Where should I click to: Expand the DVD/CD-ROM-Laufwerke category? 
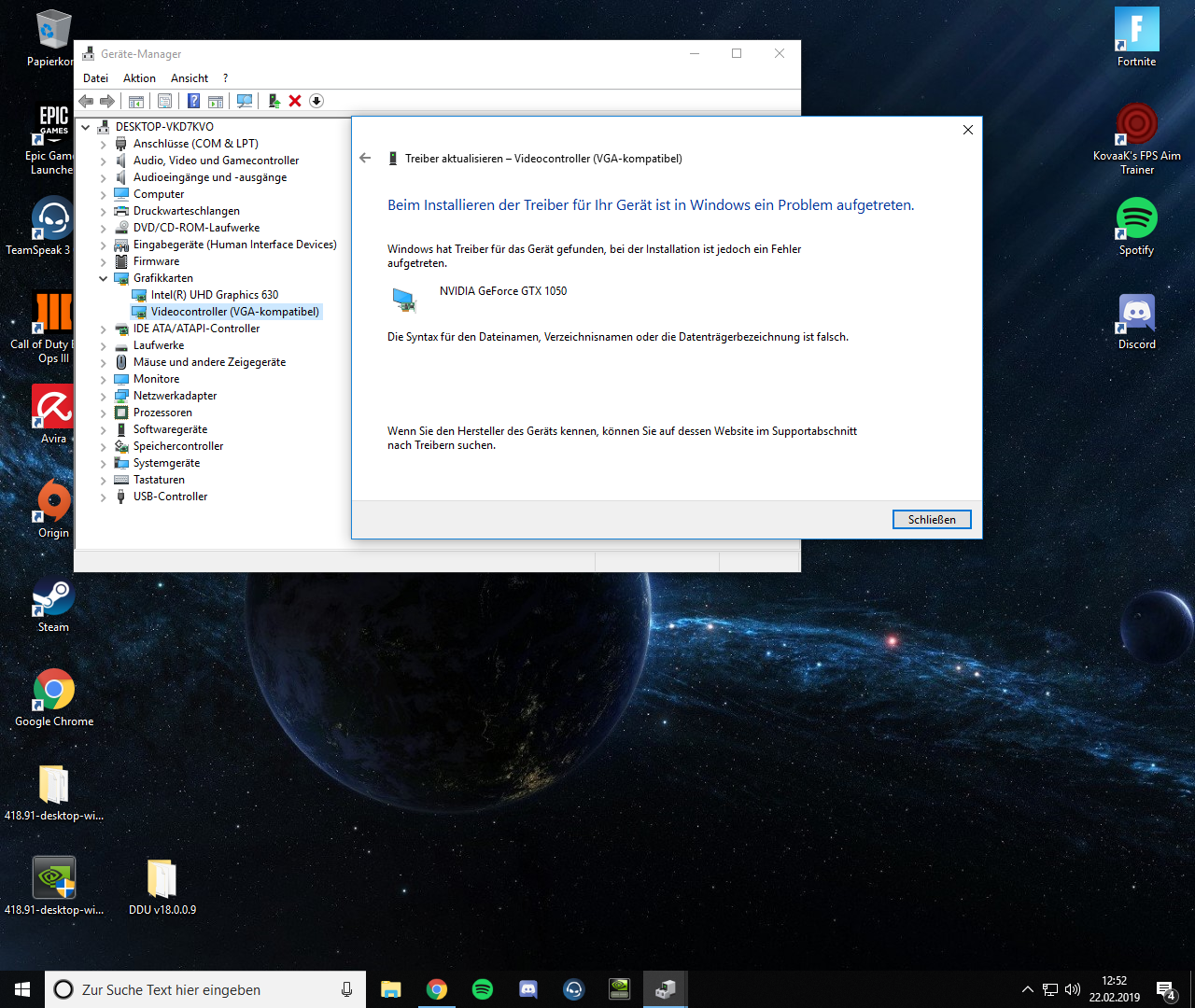click(103, 228)
